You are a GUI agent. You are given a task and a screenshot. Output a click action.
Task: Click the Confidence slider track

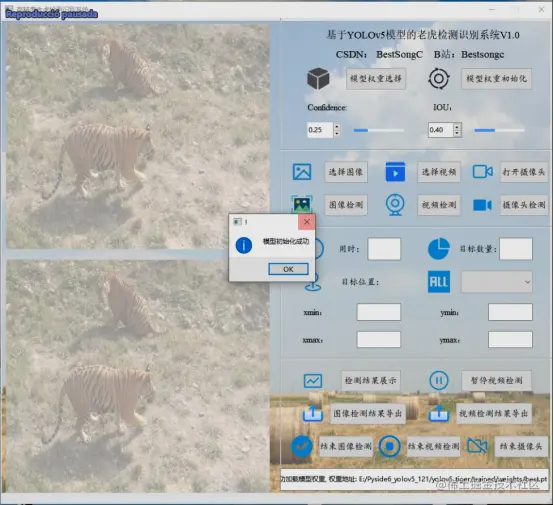(x=379, y=130)
